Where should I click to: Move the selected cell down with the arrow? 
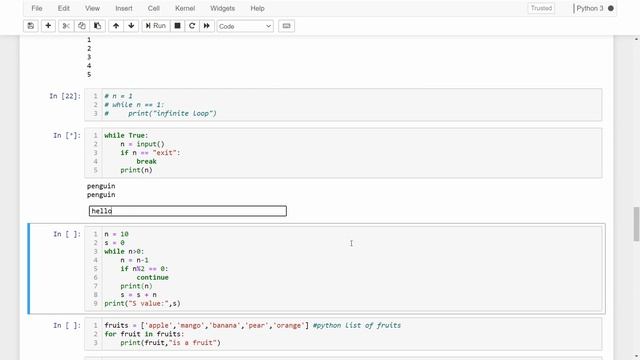(131, 26)
